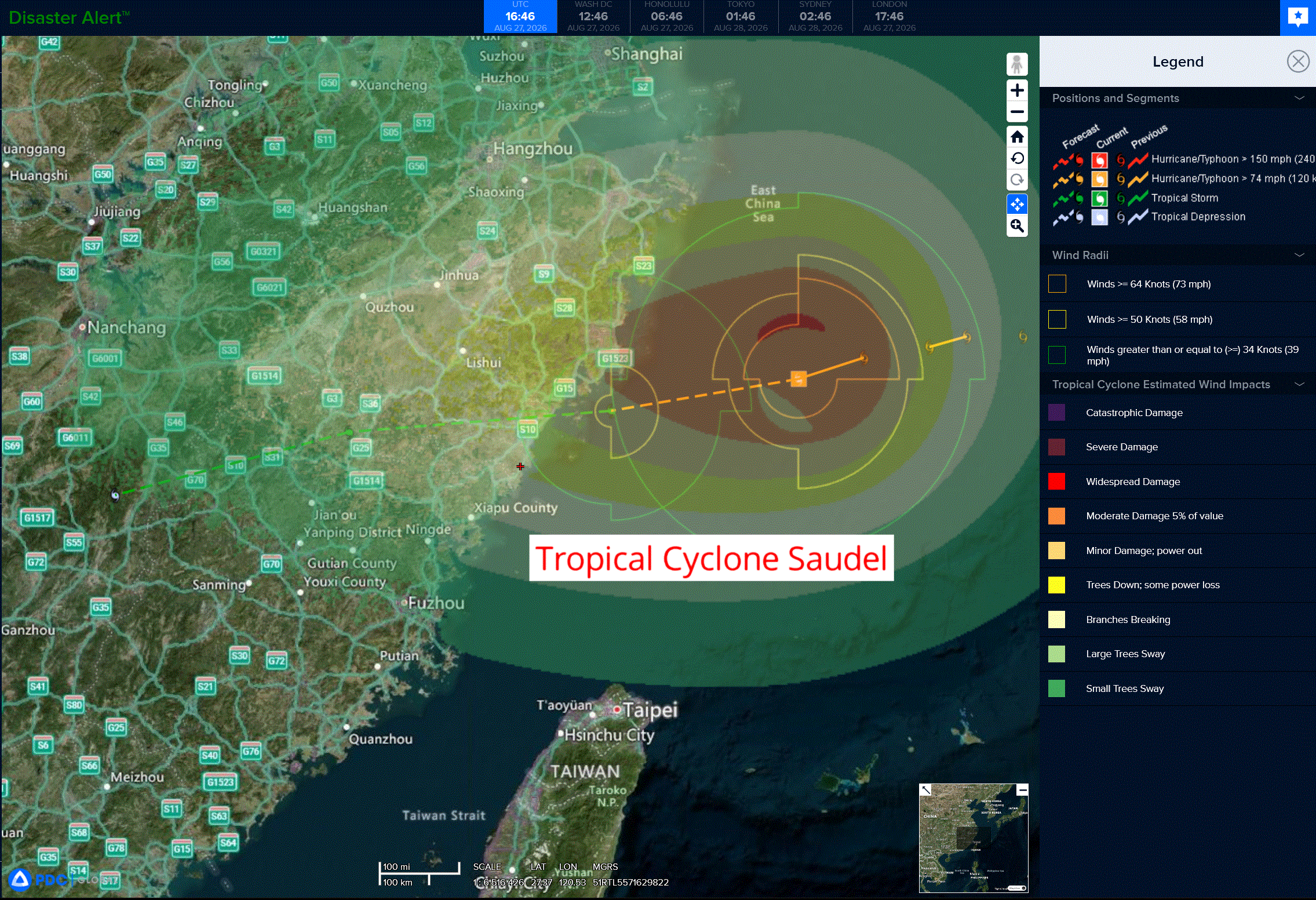Collapse overview map with arrow icon
Screen dimensions: 1316x900
point(926,790)
